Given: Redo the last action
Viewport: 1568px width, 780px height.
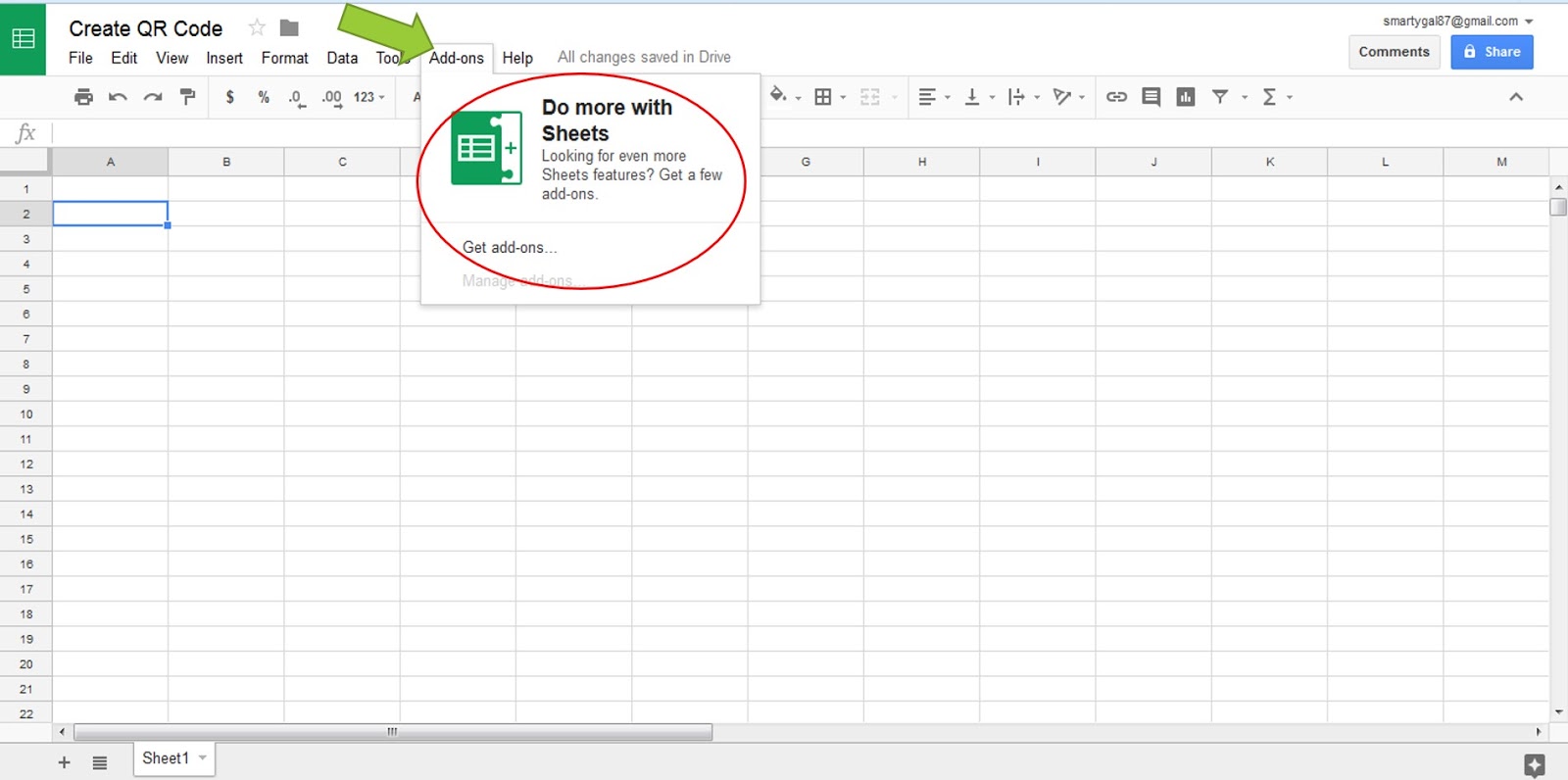Looking at the screenshot, I should pos(153,97).
